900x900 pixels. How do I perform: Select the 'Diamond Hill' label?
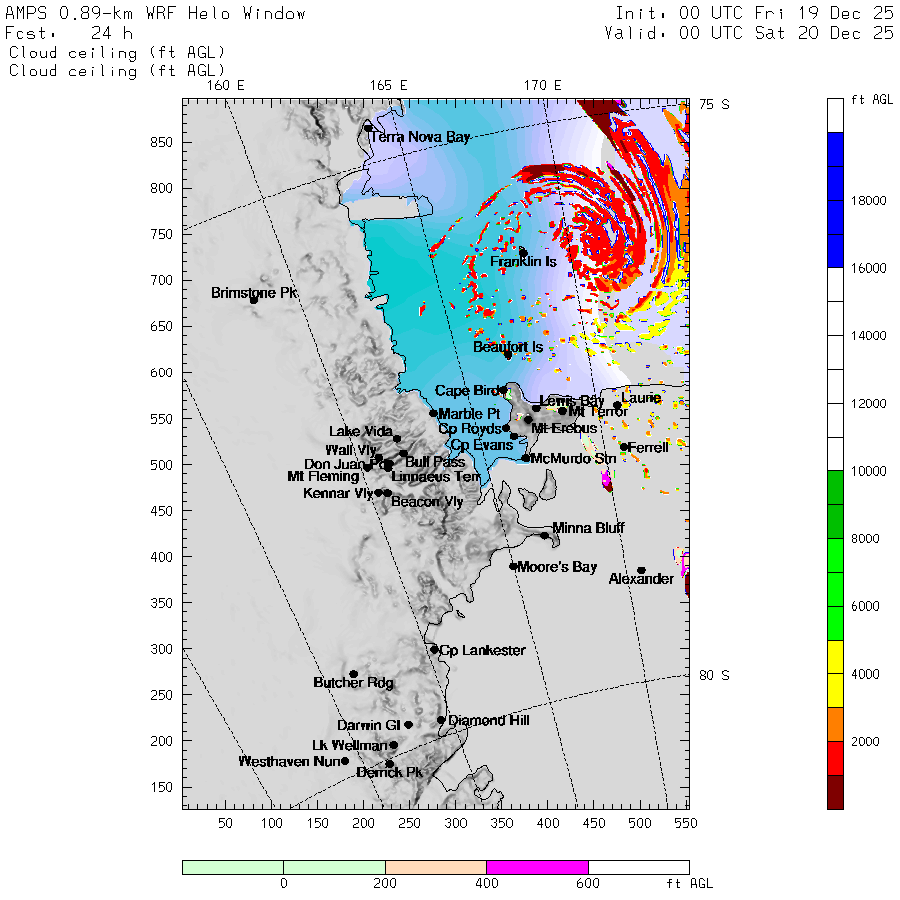pos(489,720)
